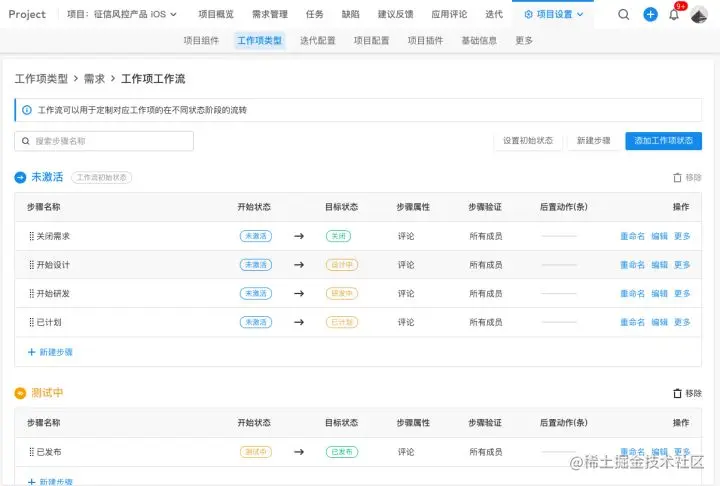720x486 pixels.
Task: Click the info icon in the notice banner
Action: pos(27,110)
